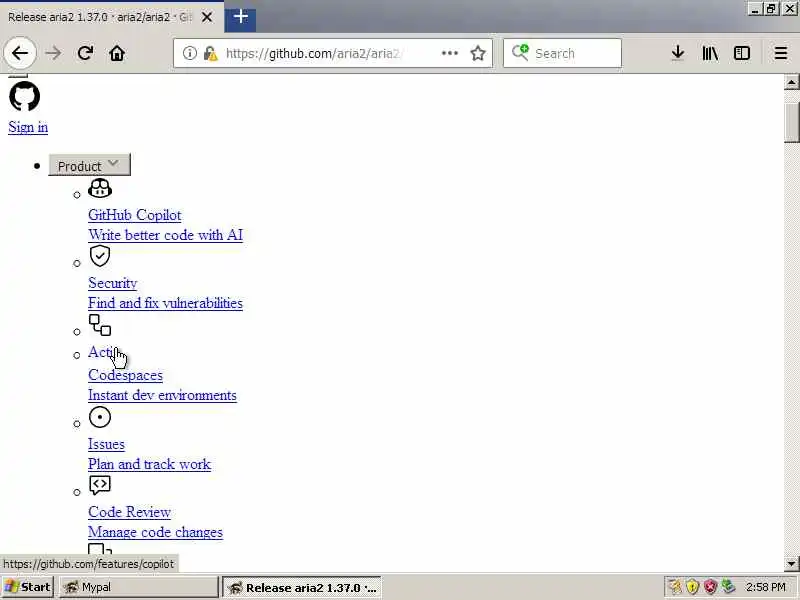
Task: Close the Release aria2 1.37.0 tab
Action: click(x=207, y=17)
